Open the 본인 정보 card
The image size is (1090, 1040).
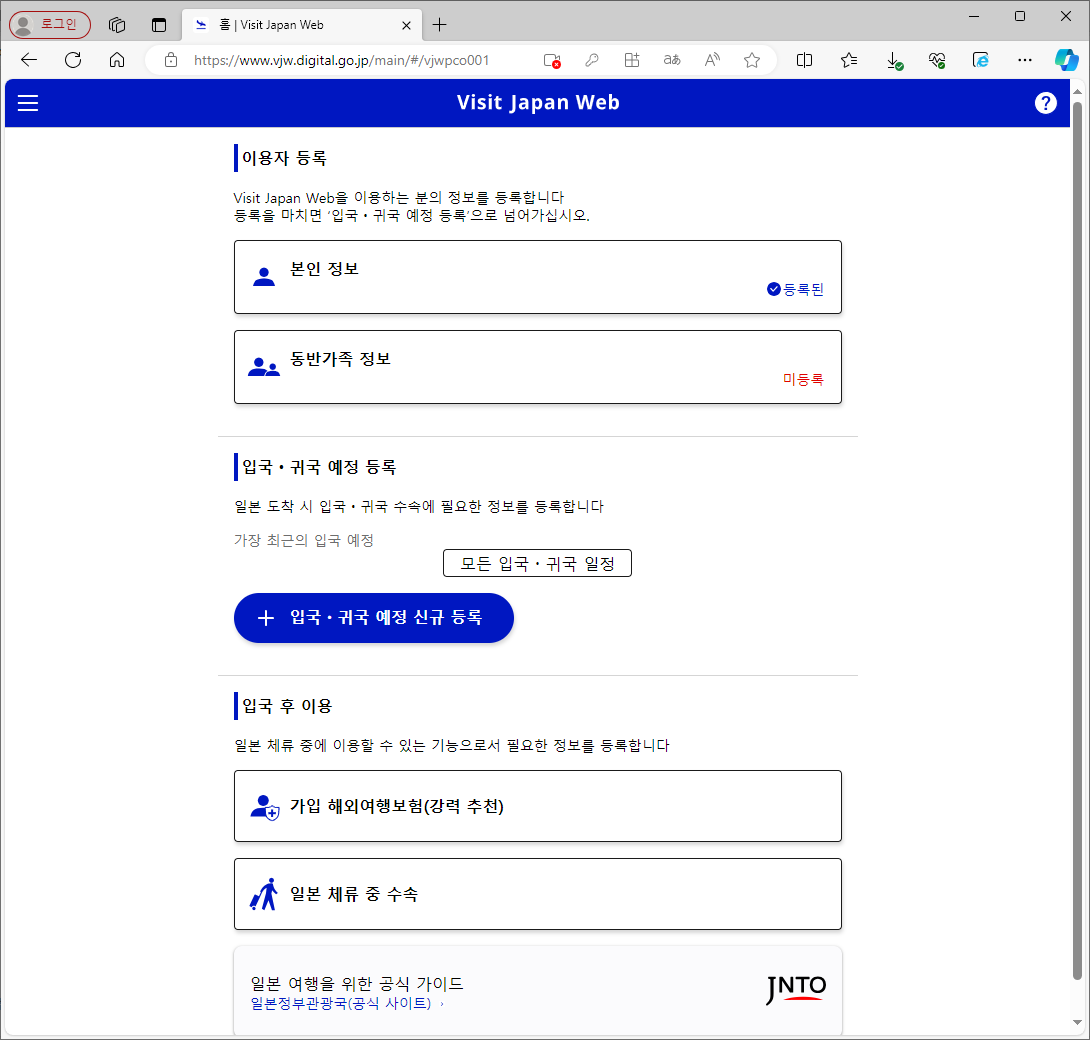[538, 277]
